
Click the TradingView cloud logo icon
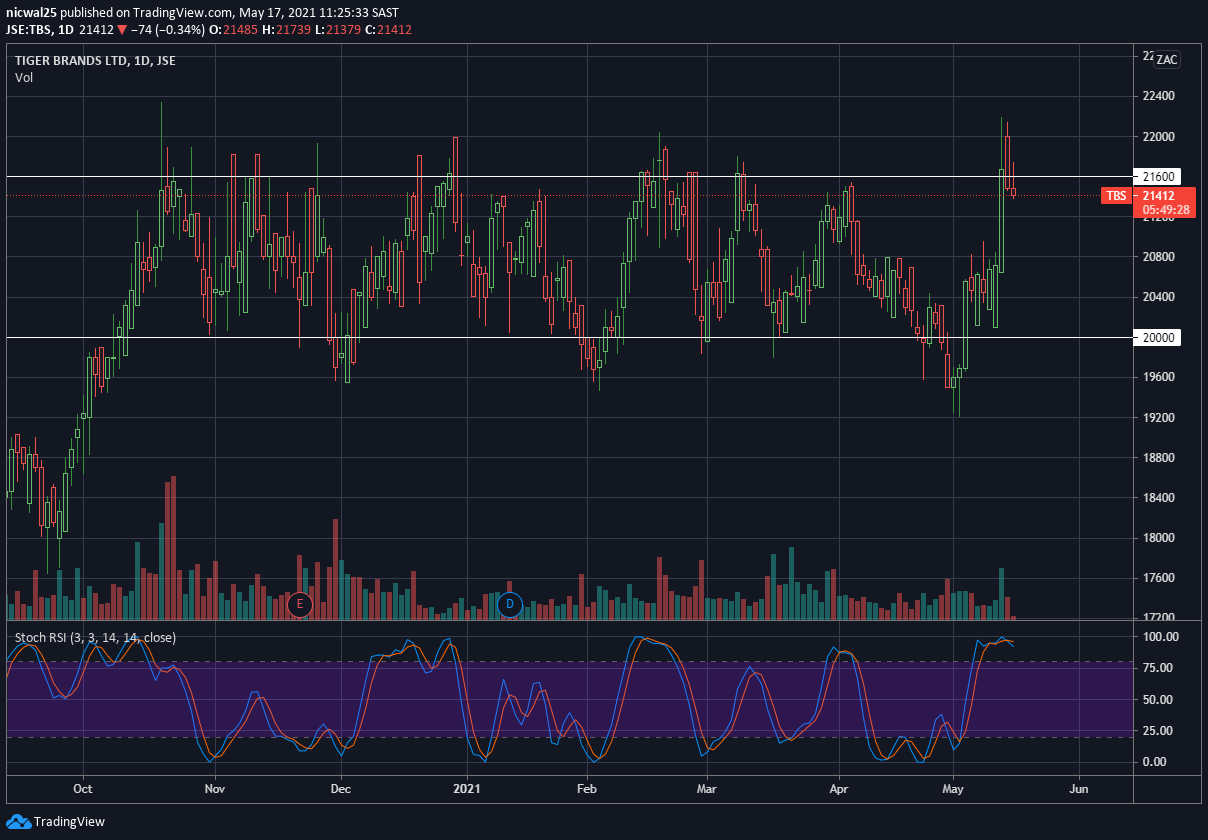(18, 821)
